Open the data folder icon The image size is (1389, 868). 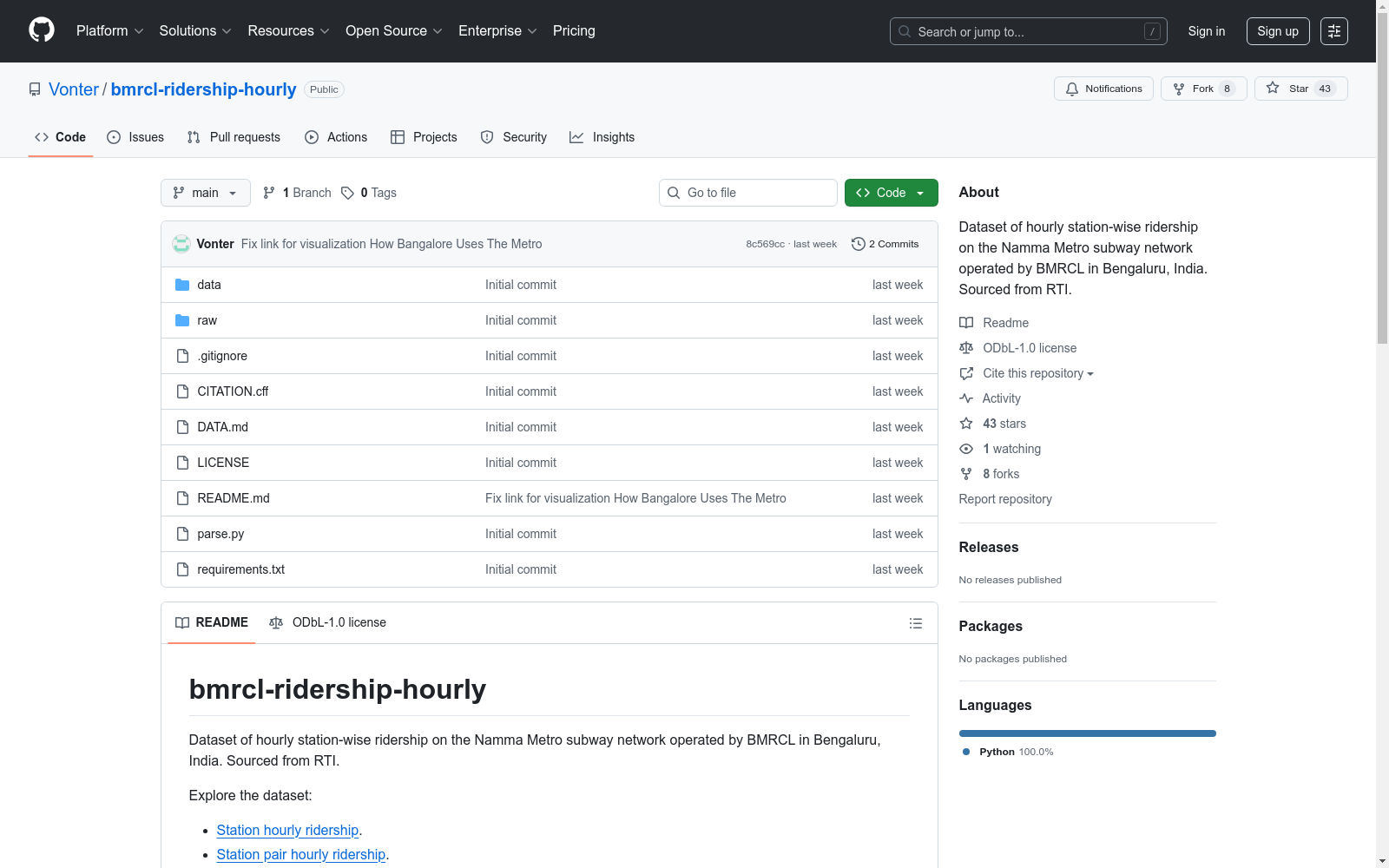tap(182, 285)
